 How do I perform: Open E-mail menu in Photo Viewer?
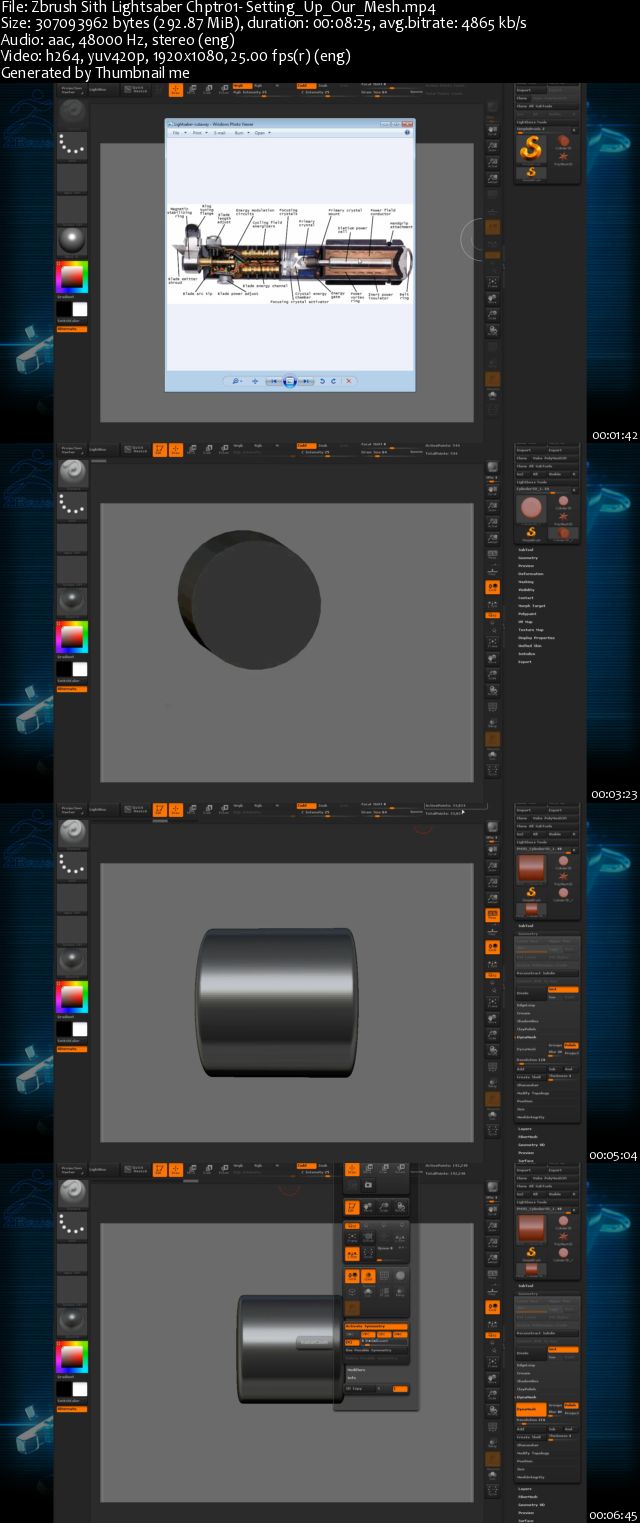point(220,133)
